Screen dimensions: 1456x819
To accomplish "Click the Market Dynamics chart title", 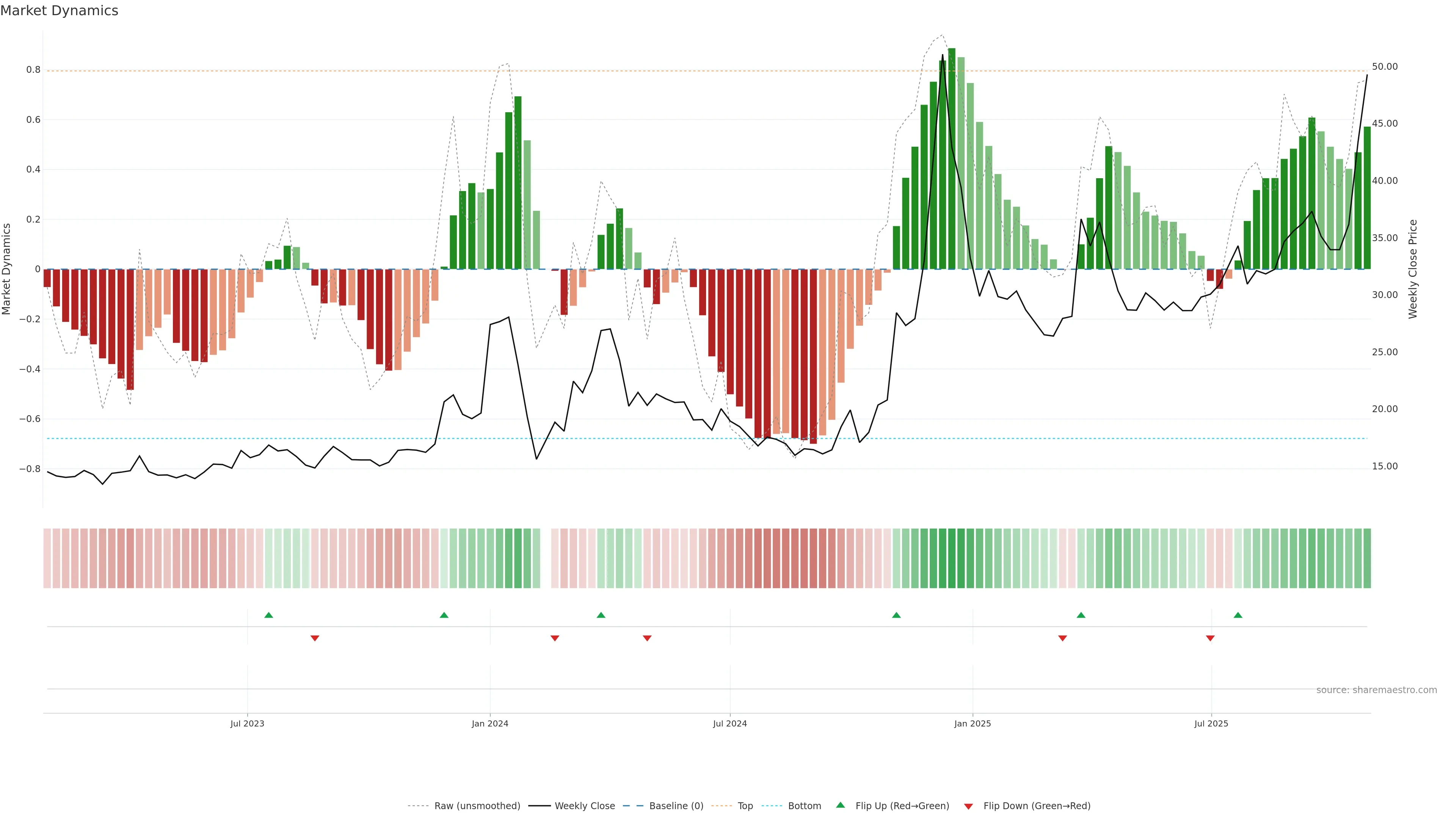I will pos(60,11).
